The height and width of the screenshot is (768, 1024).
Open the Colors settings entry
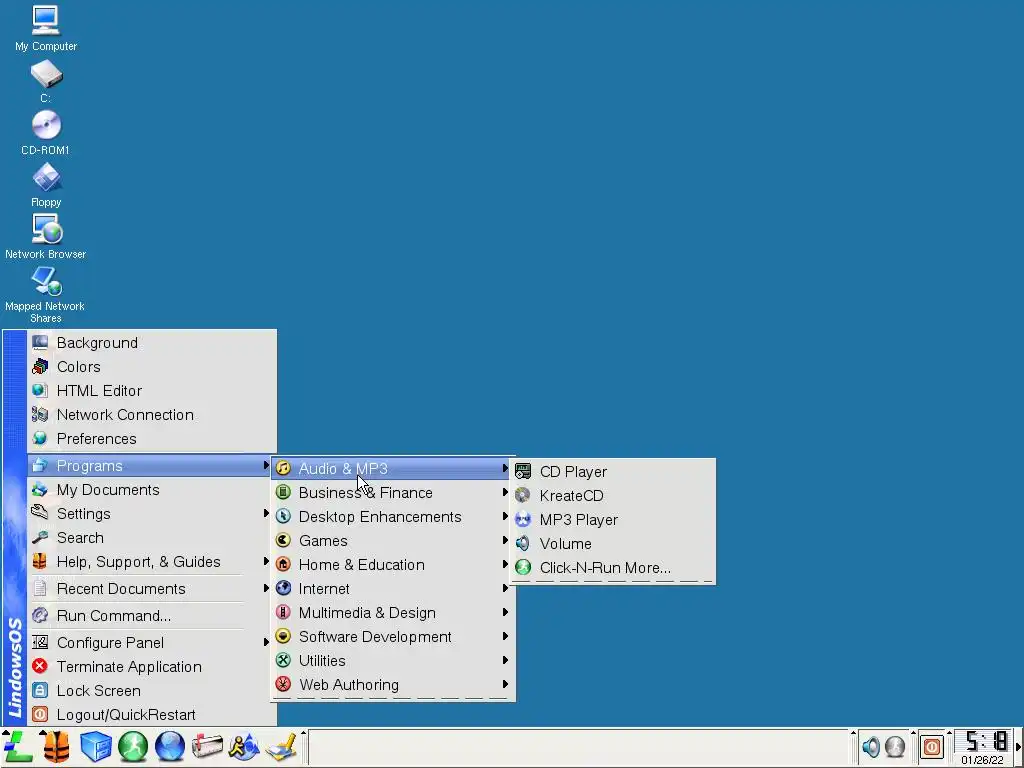[x=152, y=367]
